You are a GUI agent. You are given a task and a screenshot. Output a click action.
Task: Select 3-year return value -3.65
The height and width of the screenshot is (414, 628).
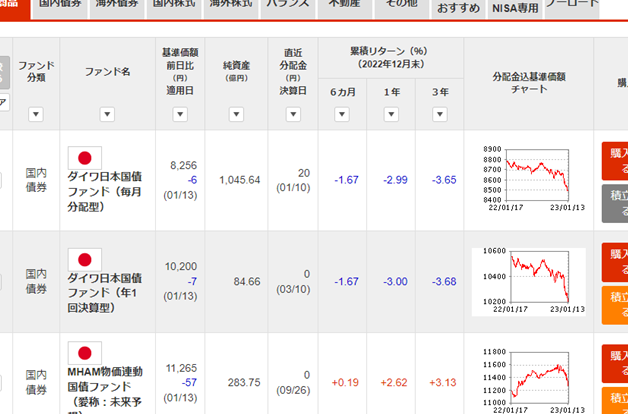pos(444,180)
